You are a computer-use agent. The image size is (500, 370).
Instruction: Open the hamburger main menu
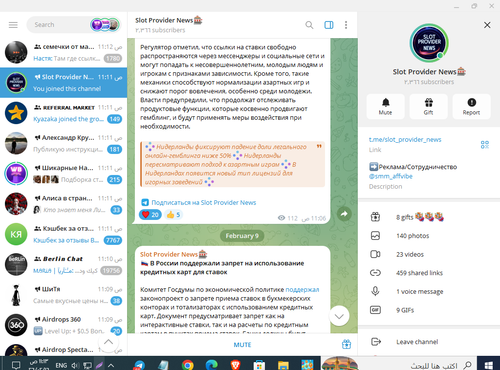tap(13, 25)
